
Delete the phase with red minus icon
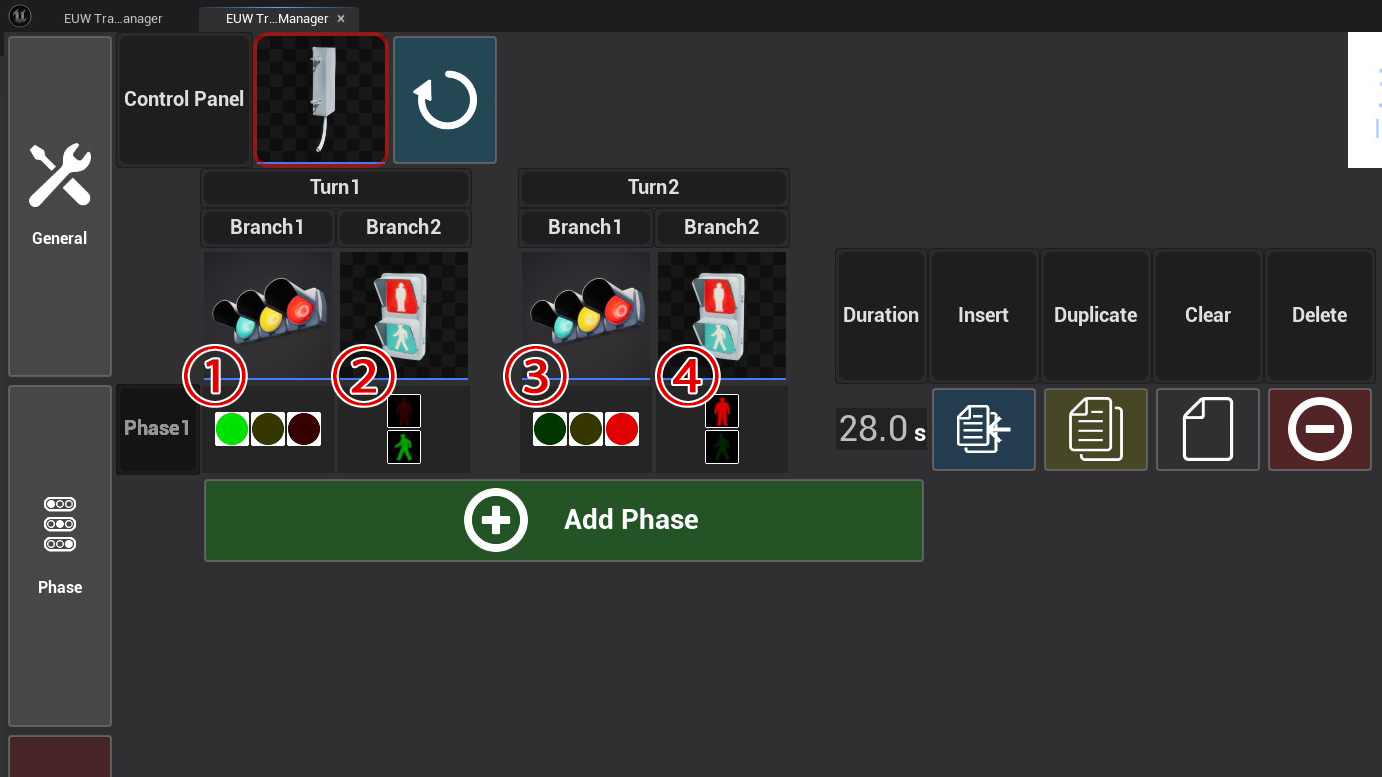pos(1319,429)
